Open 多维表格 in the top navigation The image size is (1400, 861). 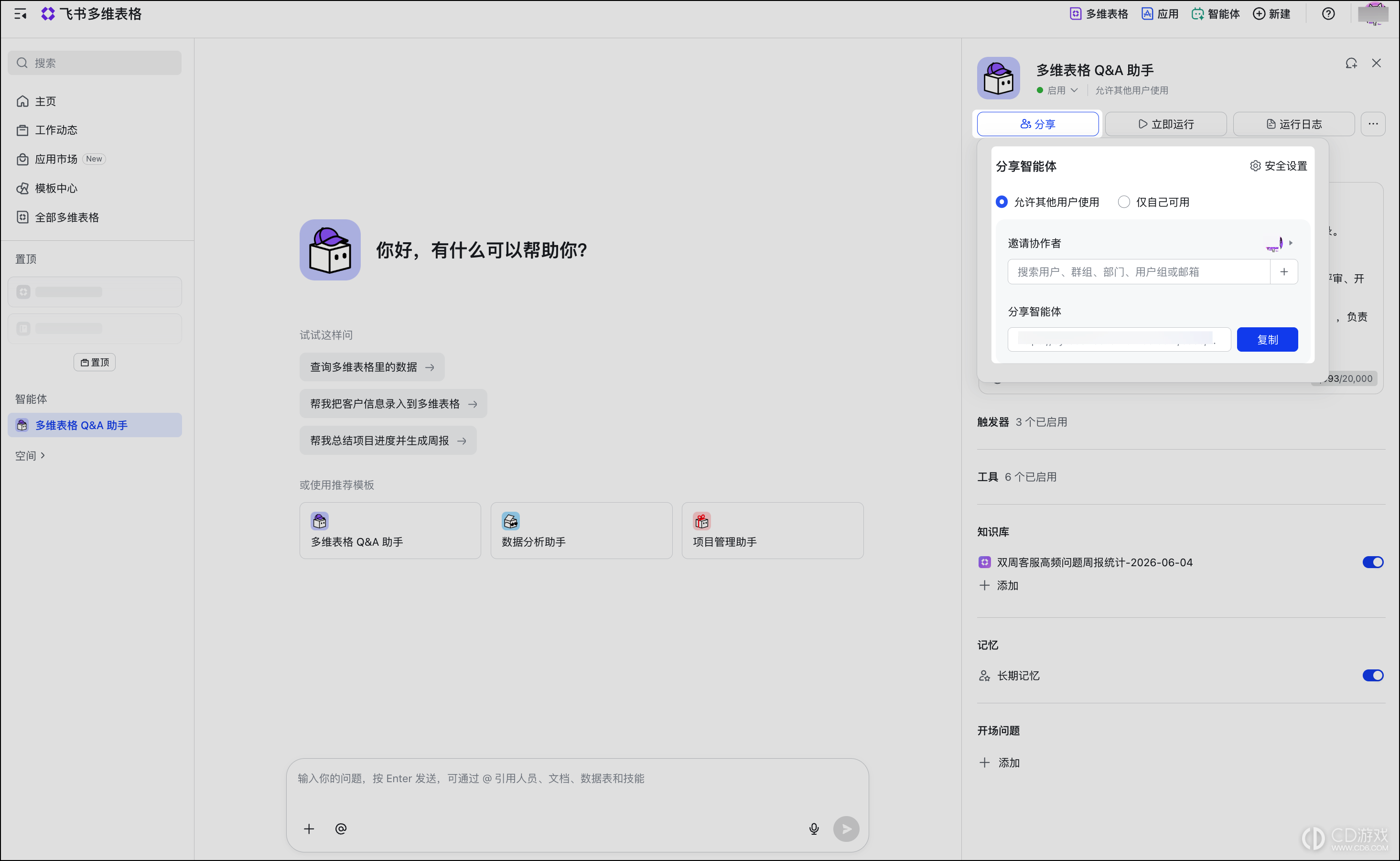point(1099,14)
